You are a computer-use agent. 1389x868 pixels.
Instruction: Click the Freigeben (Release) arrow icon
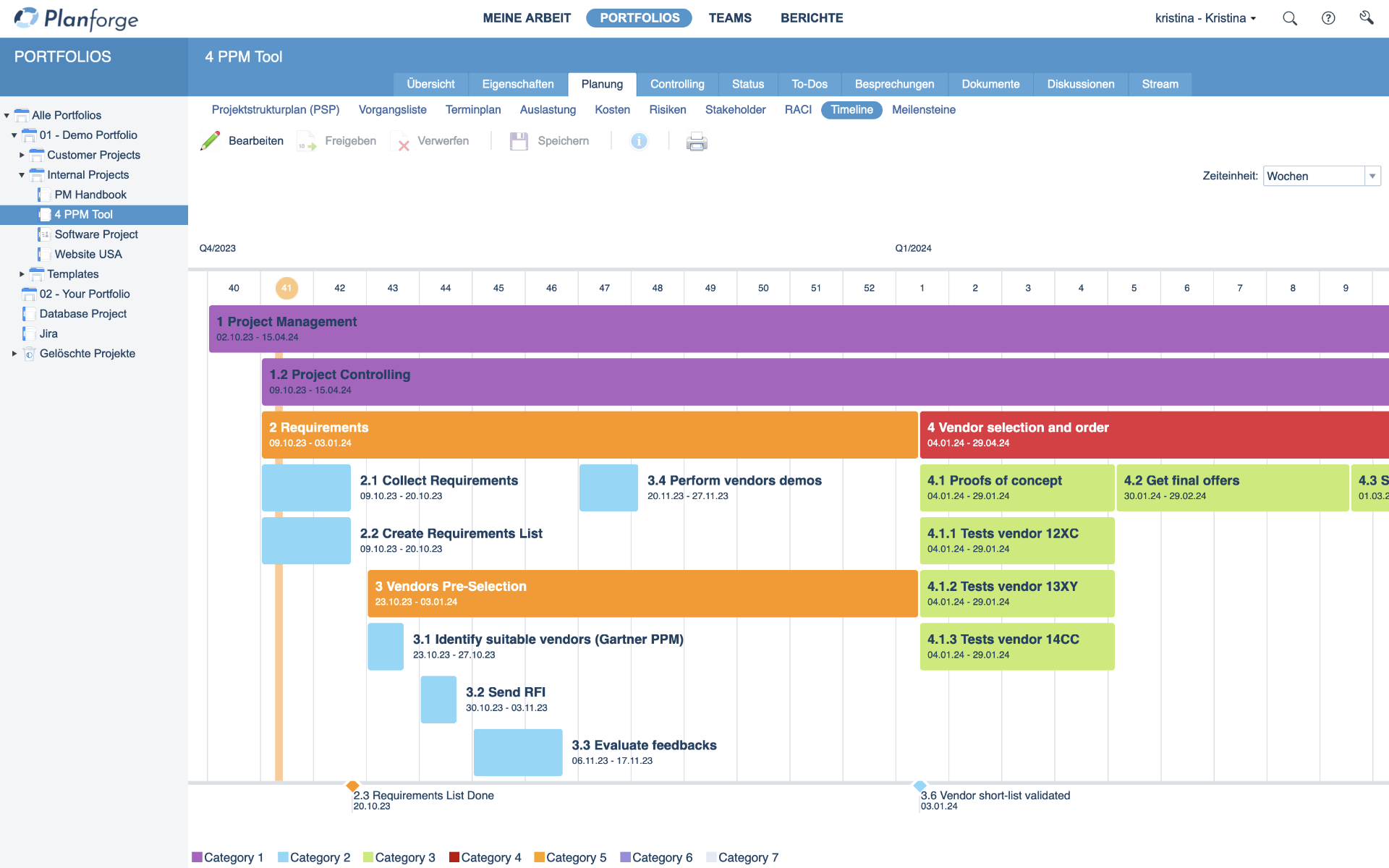[305, 140]
